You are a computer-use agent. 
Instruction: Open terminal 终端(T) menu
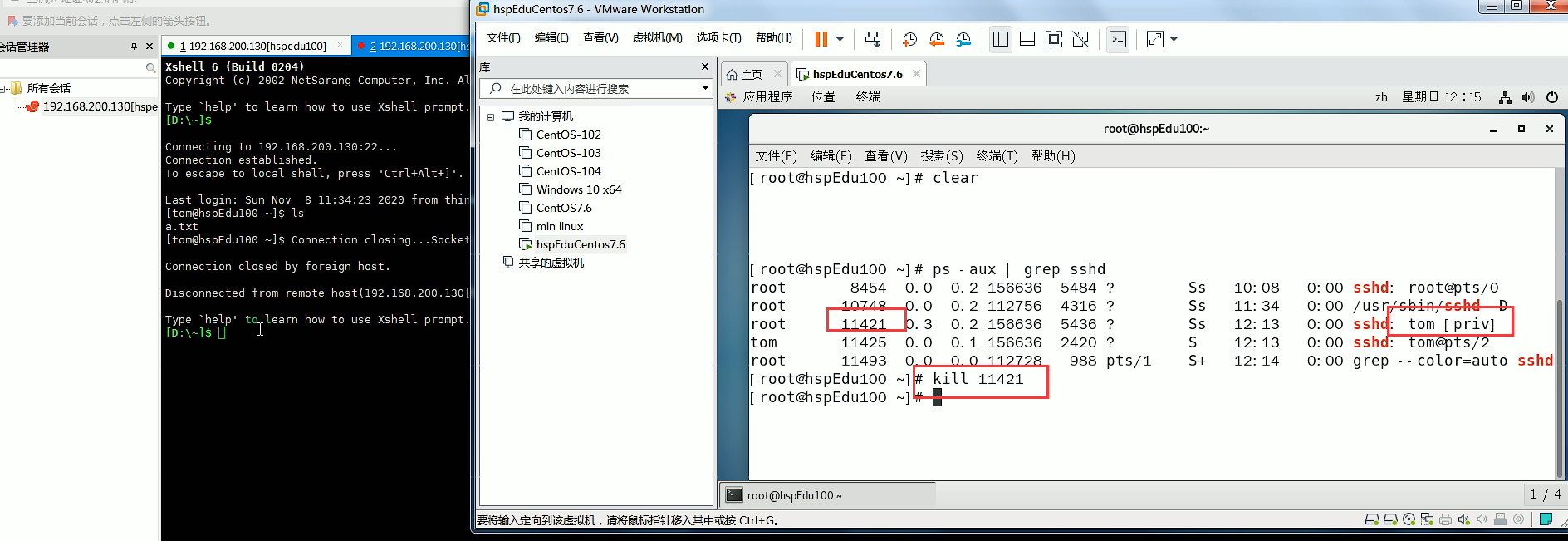point(997,155)
